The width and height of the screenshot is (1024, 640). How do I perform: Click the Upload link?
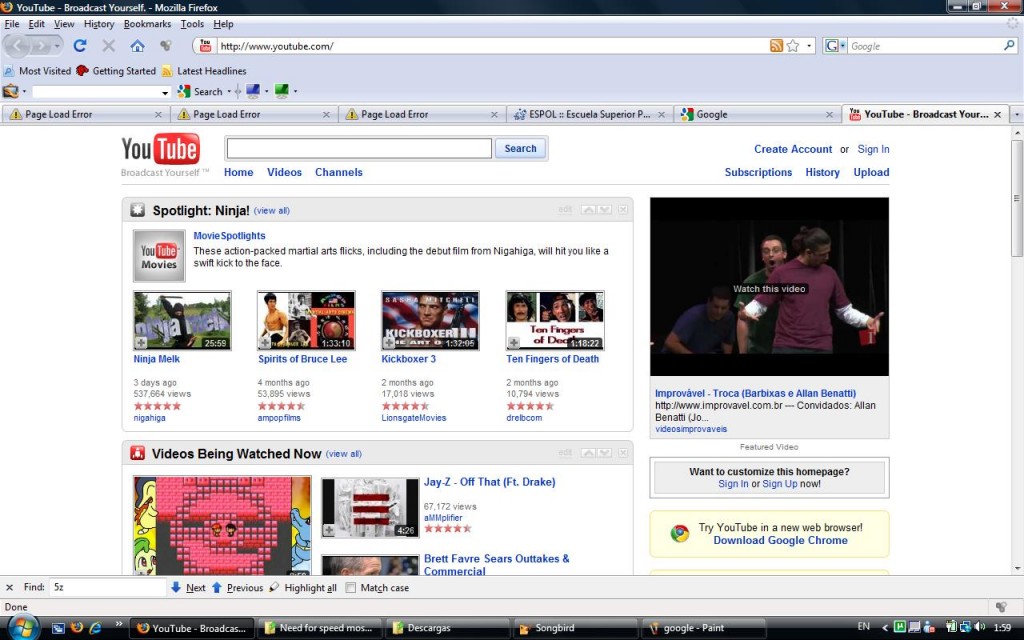[x=871, y=172]
